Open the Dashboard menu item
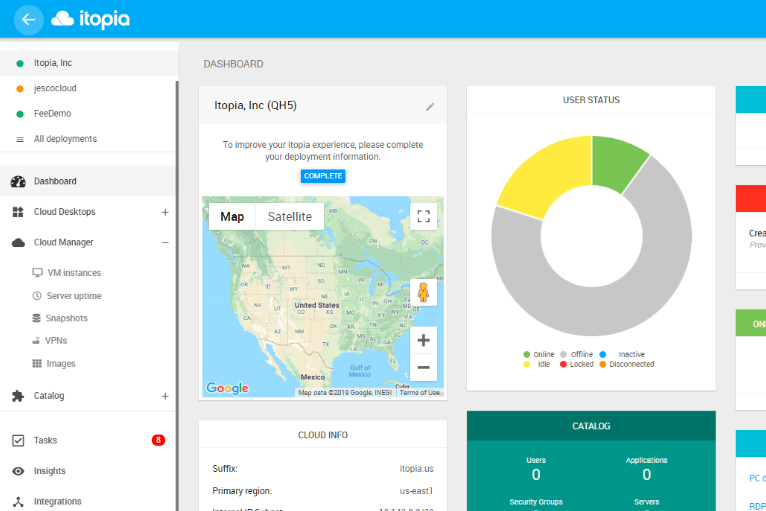 (x=88, y=181)
